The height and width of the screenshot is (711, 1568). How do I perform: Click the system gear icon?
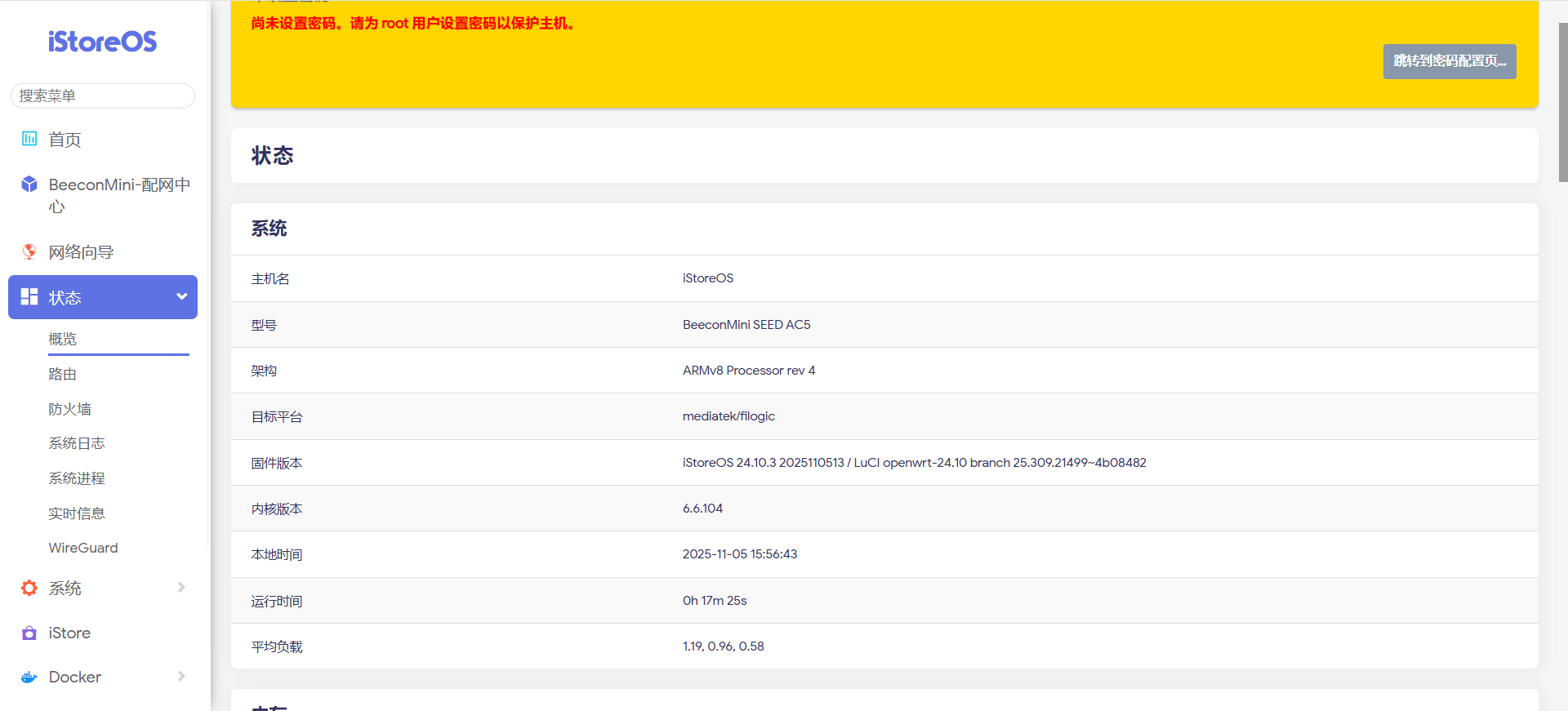tap(29, 588)
